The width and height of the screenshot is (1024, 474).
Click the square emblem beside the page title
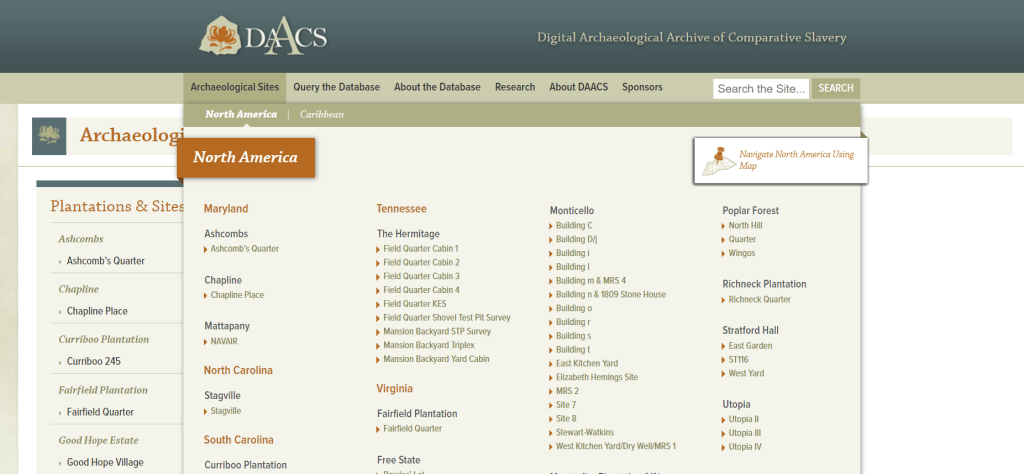coord(49,135)
